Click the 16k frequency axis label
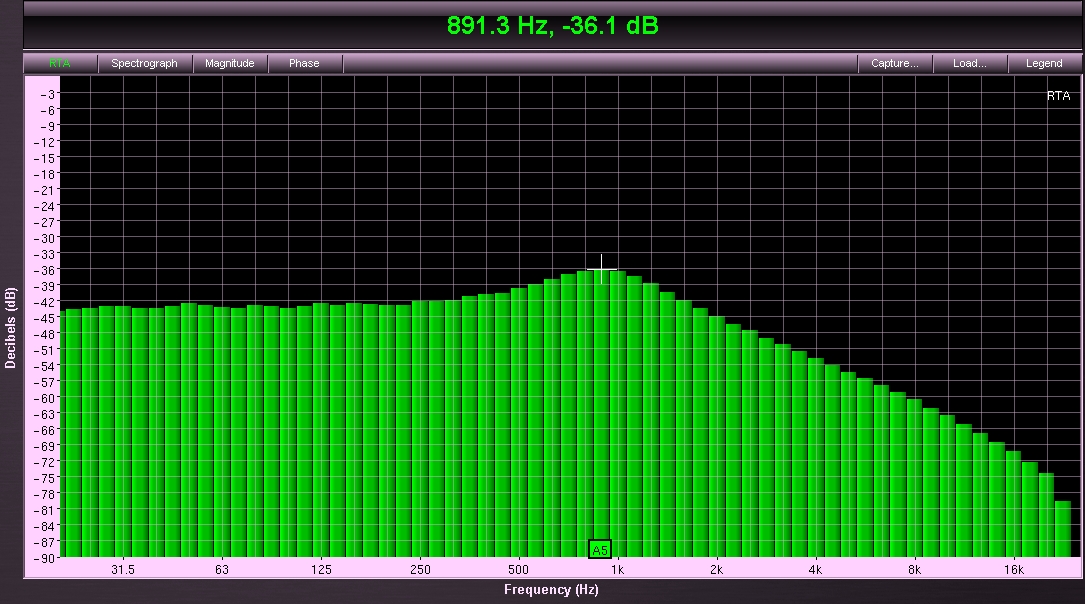This screenshot has height=604, width=1085. [x=1013, y=570]
